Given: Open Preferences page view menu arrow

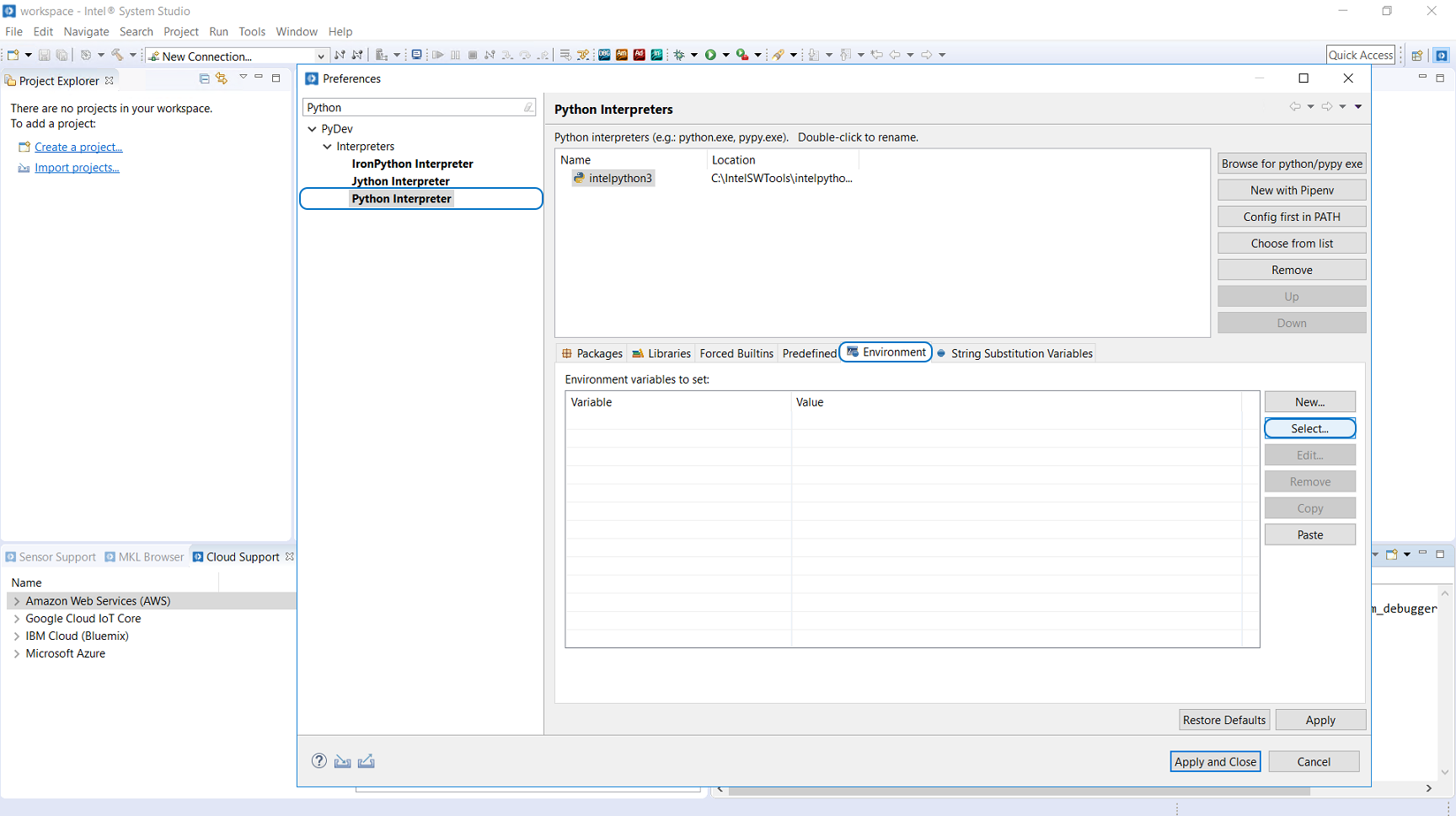Looking at the screenshot, I should (x=1358, y=106).
